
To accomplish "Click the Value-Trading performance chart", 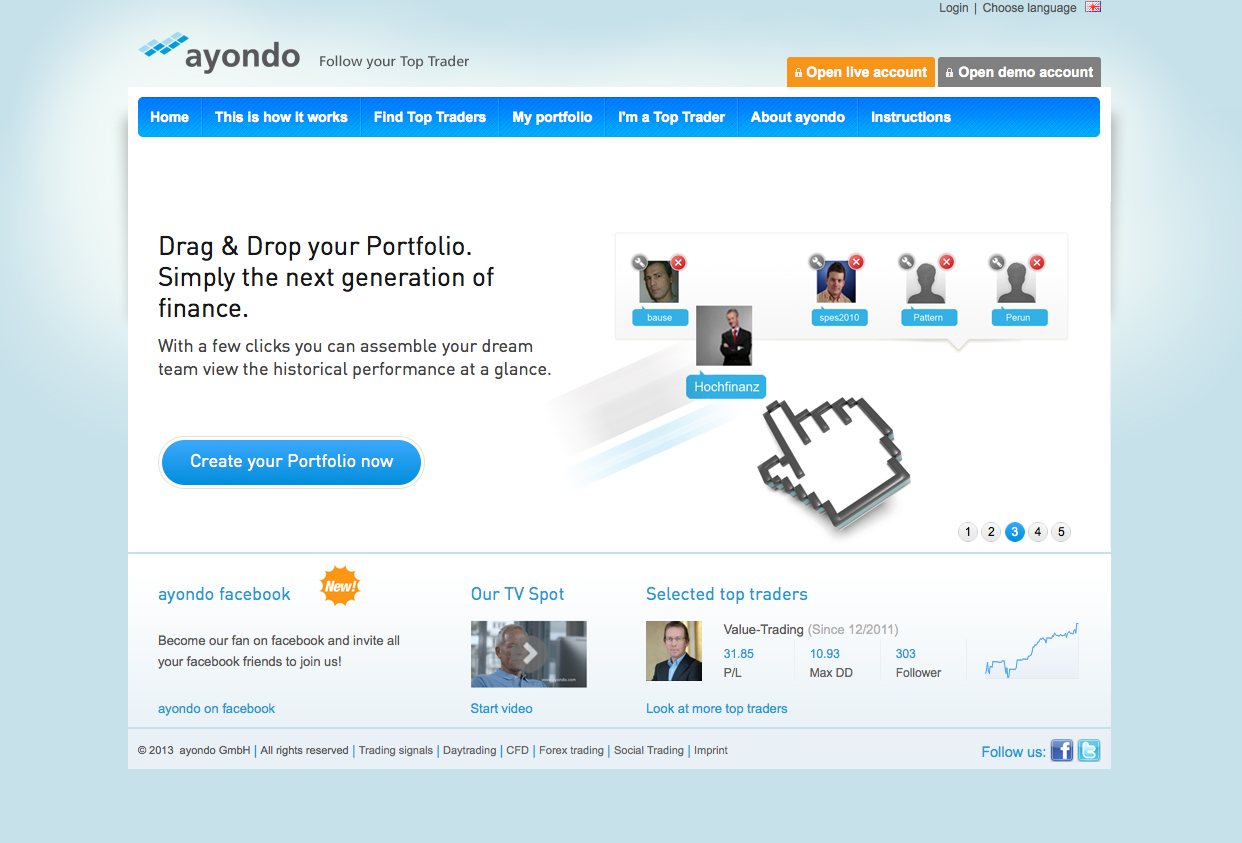I will point(1031,651).
